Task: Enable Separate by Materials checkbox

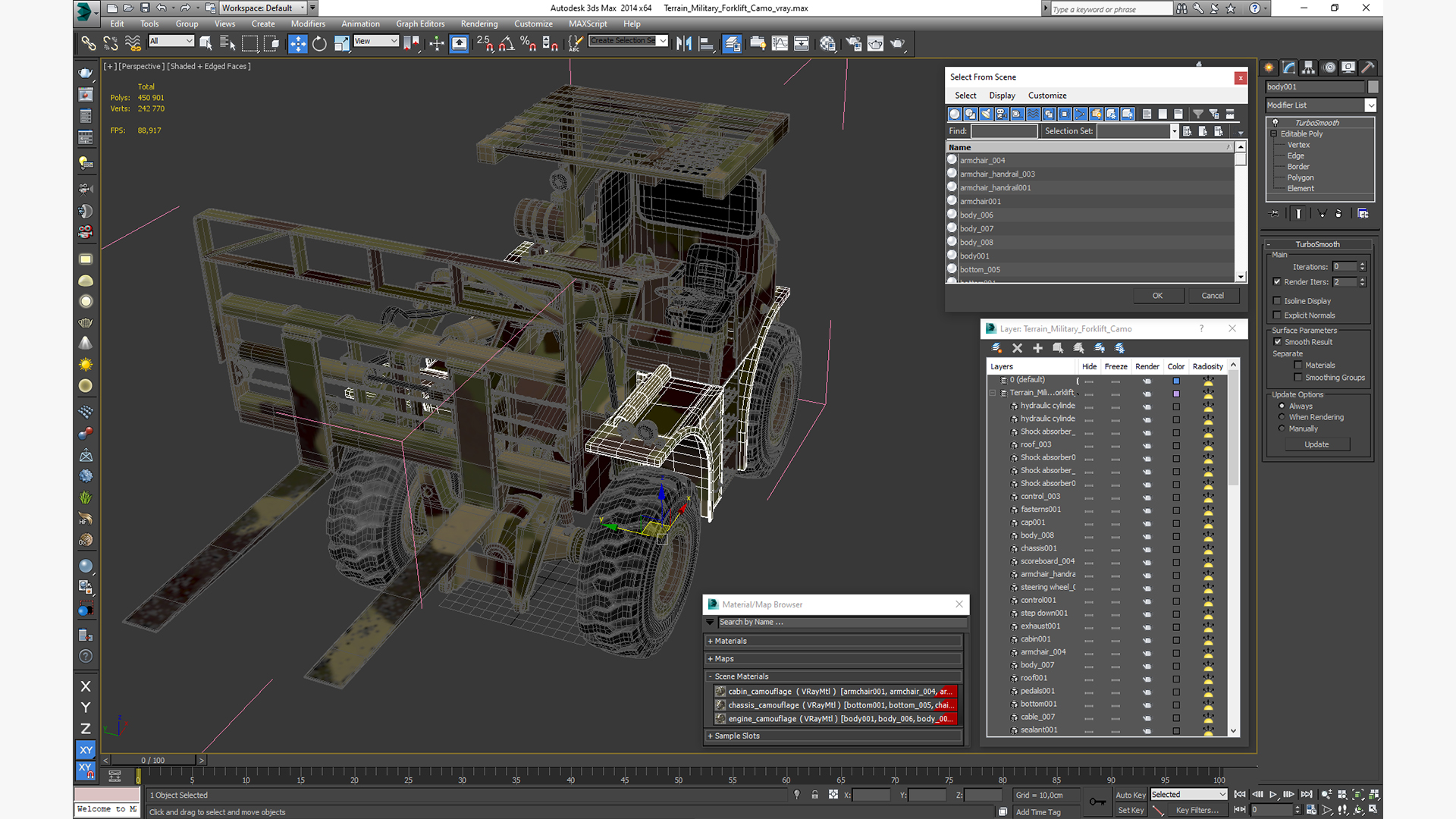Action: pyautogui.click(x=1298, y=366)
